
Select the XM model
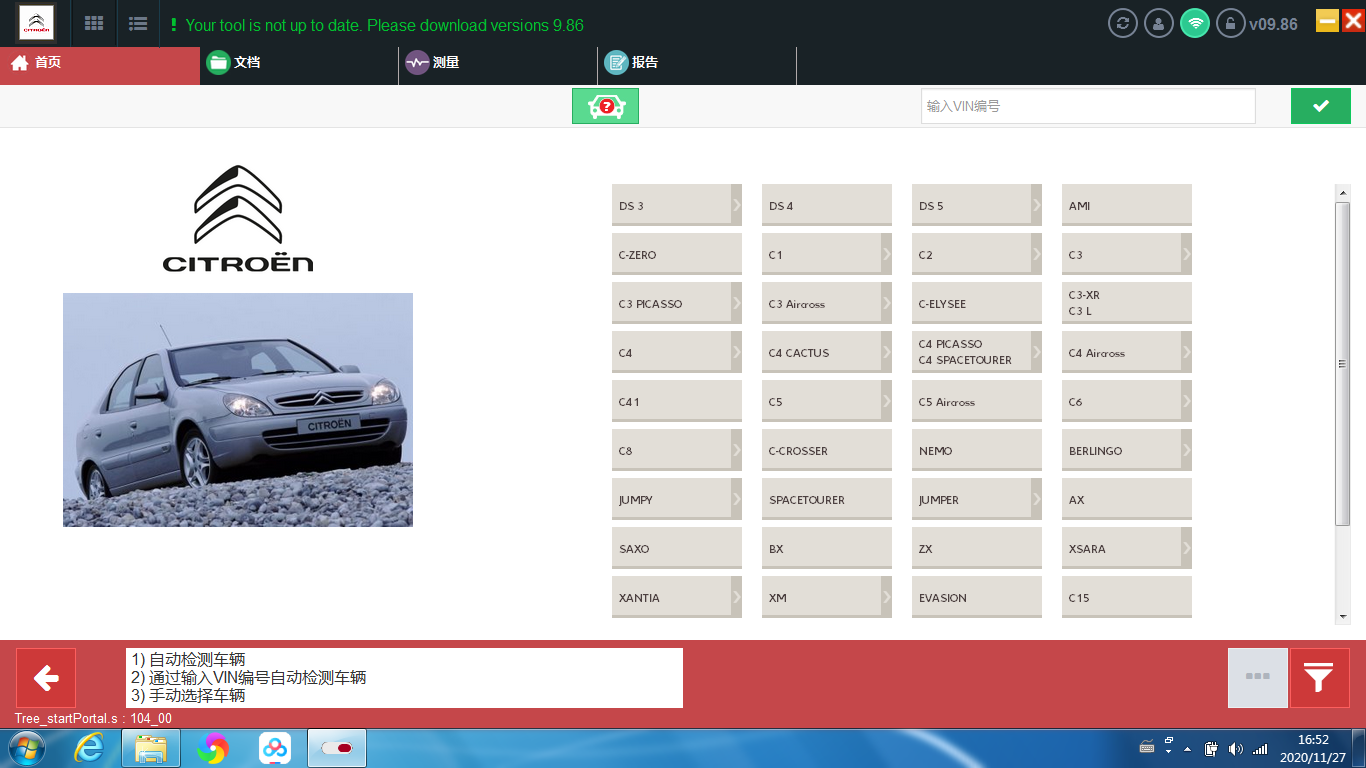point(827,597)
